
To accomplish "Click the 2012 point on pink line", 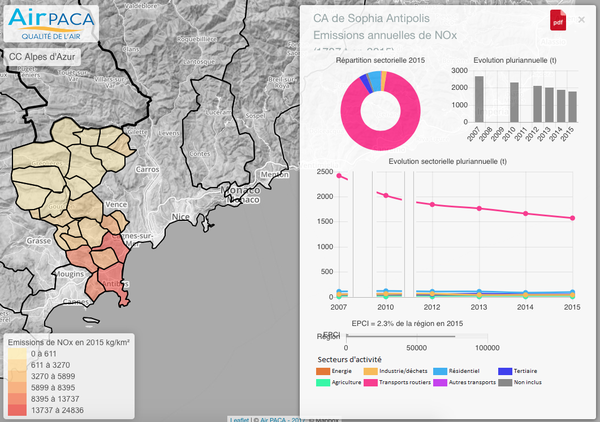I will pyautogui.click(x=432, y=204).
